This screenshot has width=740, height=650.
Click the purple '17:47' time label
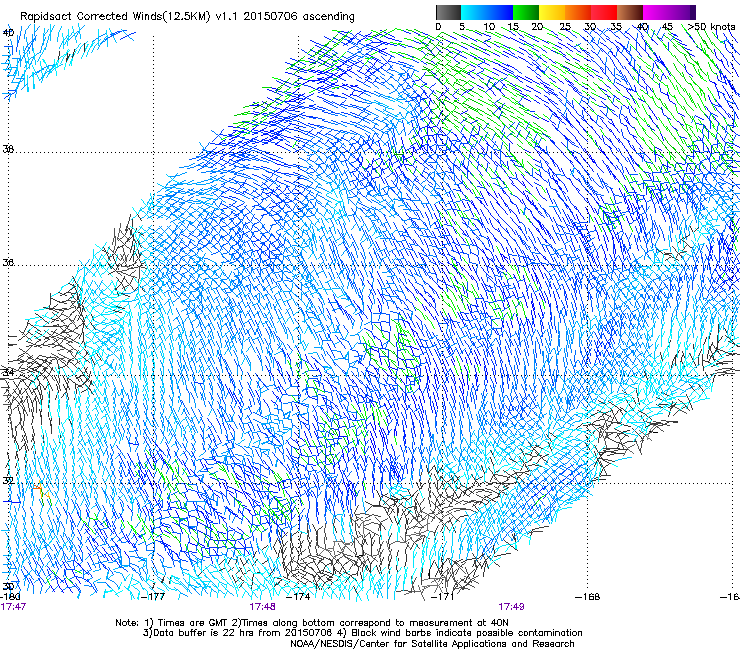coord(13,606)
